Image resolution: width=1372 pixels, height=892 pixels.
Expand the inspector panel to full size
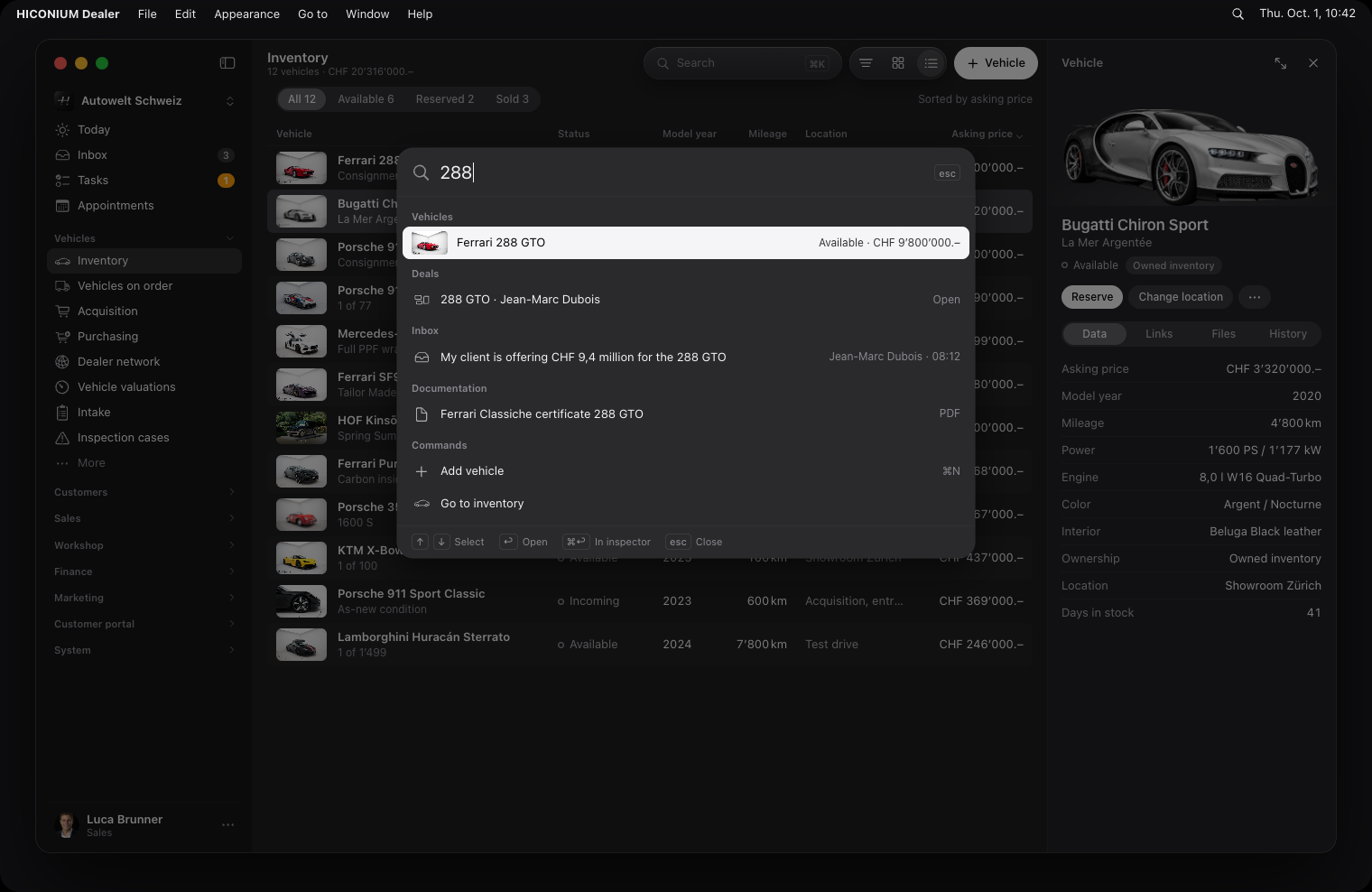click(x=1280, y=63)
